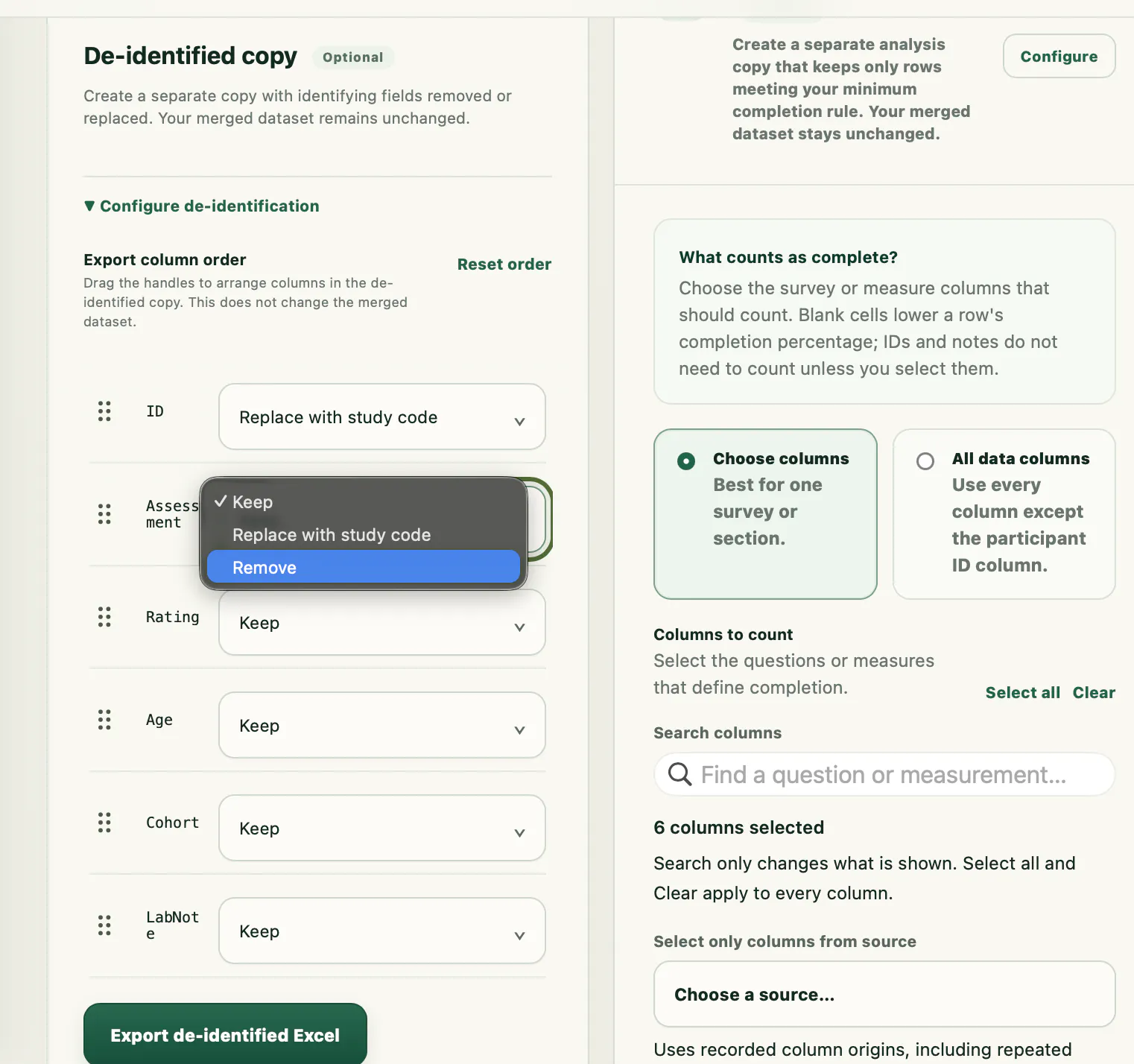Collapse Configure de-identification section
The width and height of the screenshot is (1134, 1064).
click(202, 206)
